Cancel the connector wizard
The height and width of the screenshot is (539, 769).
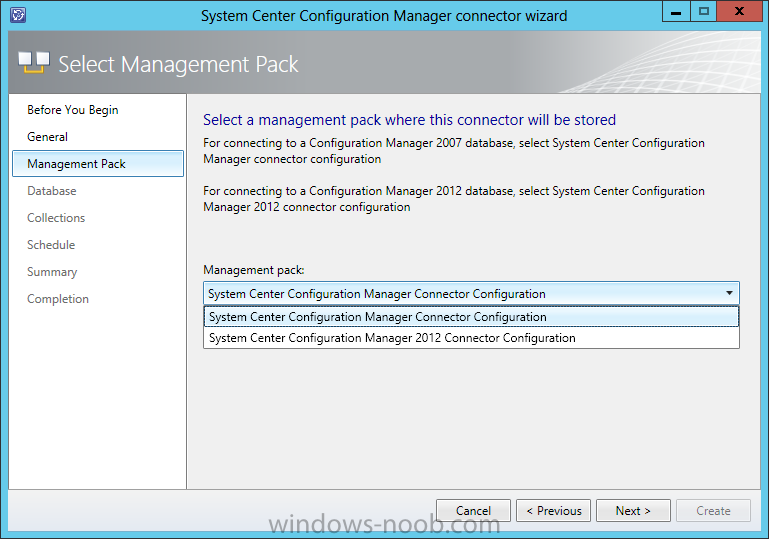click(473, 511)
